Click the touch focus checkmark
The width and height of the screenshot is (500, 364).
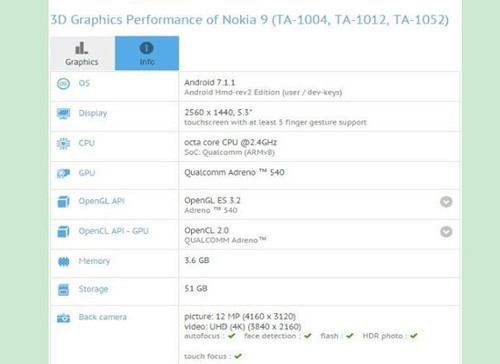[x=238, y=356]
